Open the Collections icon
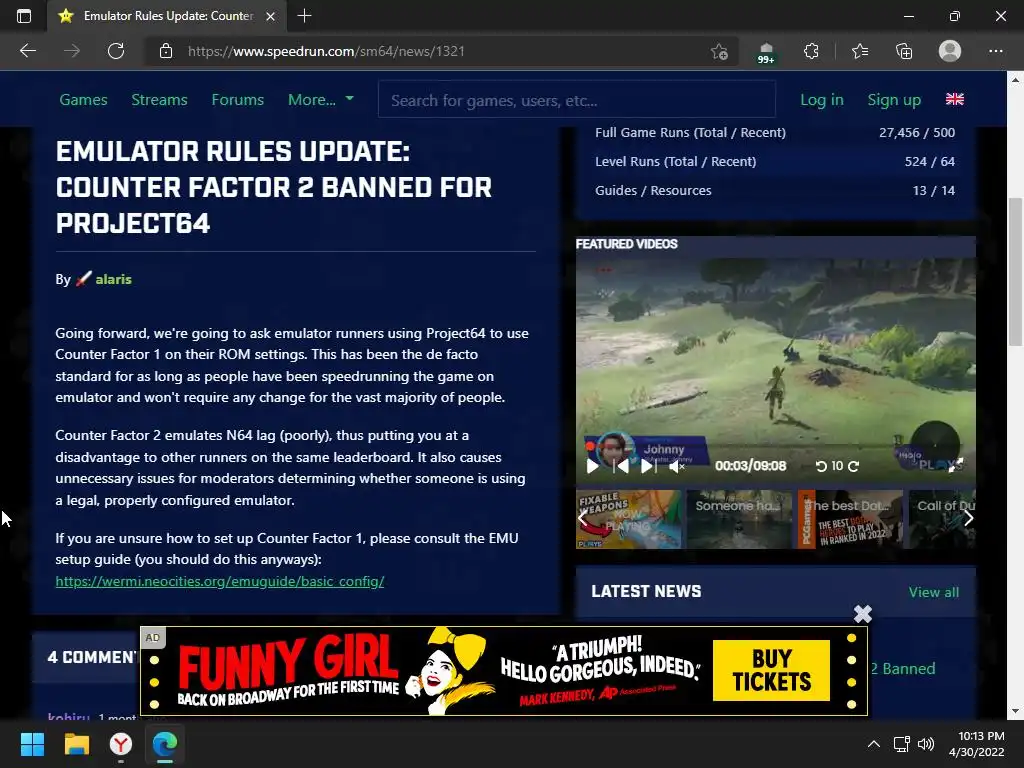 (x=904, y=51)
